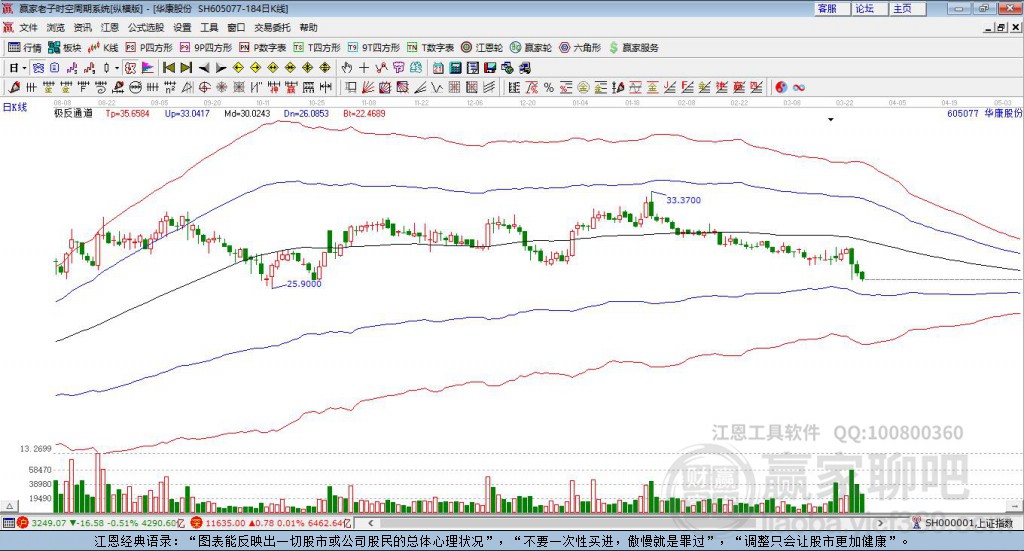Screen dimensions: 1024x551
Task: Open the 浏览 menu
Action: coord(56,27)
